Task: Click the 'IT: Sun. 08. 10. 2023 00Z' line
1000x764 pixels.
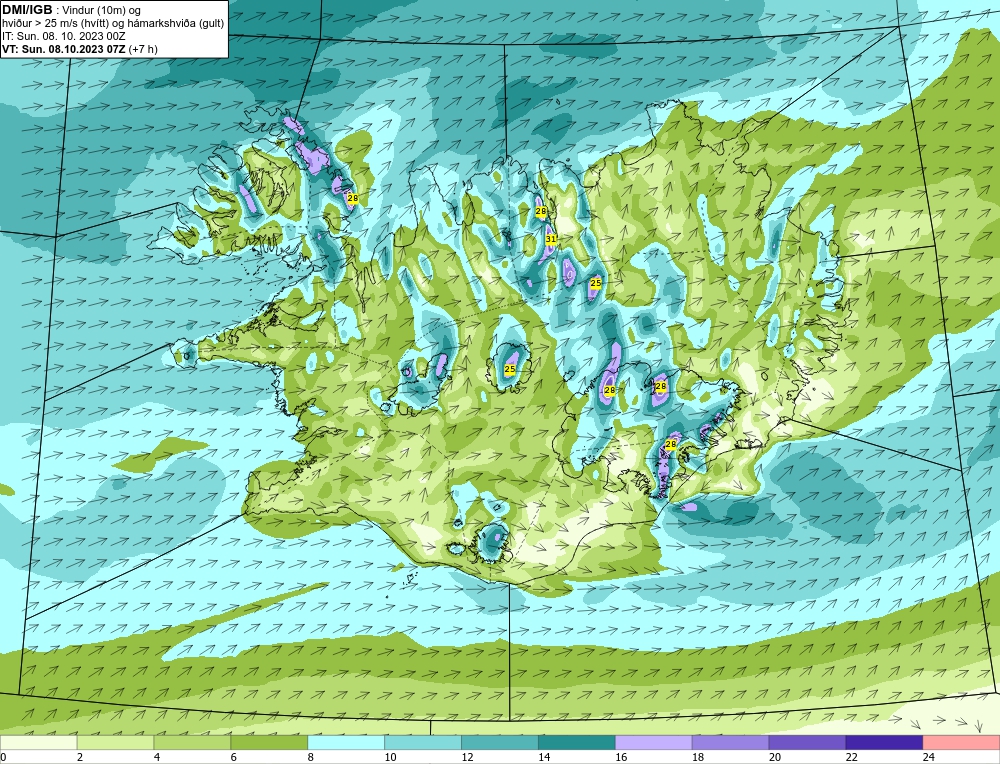Action: pos(64,36)
